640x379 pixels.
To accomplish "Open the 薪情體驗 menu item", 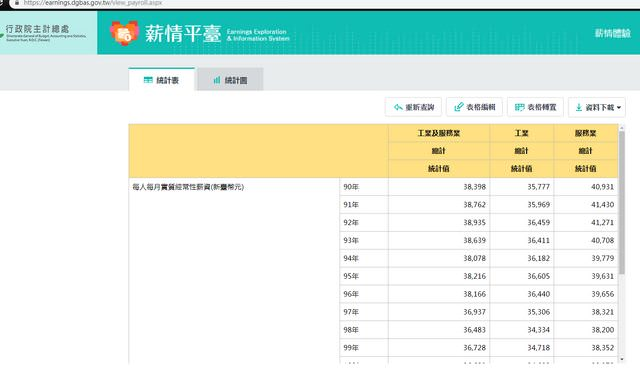I will [x=613, y=33].
